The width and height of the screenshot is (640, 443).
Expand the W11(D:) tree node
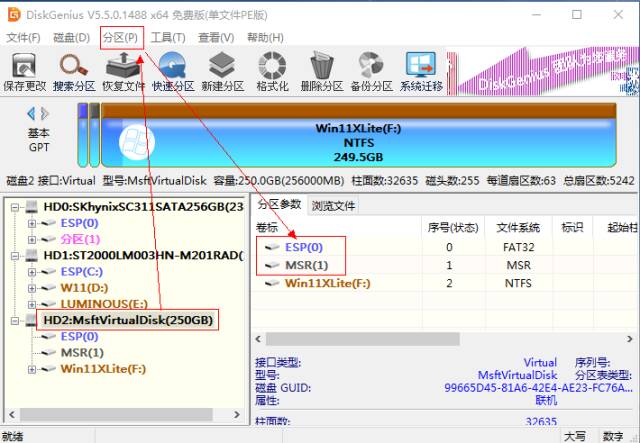[x=32, y=288]
